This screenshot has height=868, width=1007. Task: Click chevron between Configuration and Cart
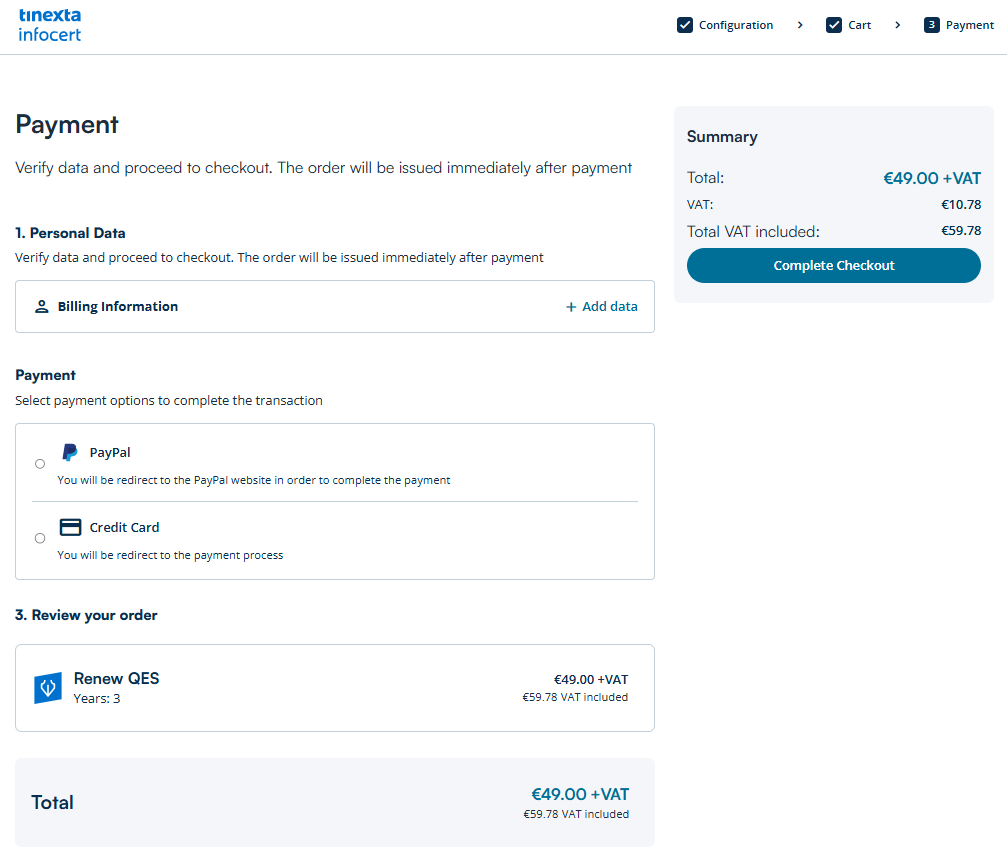coord(800,25)
